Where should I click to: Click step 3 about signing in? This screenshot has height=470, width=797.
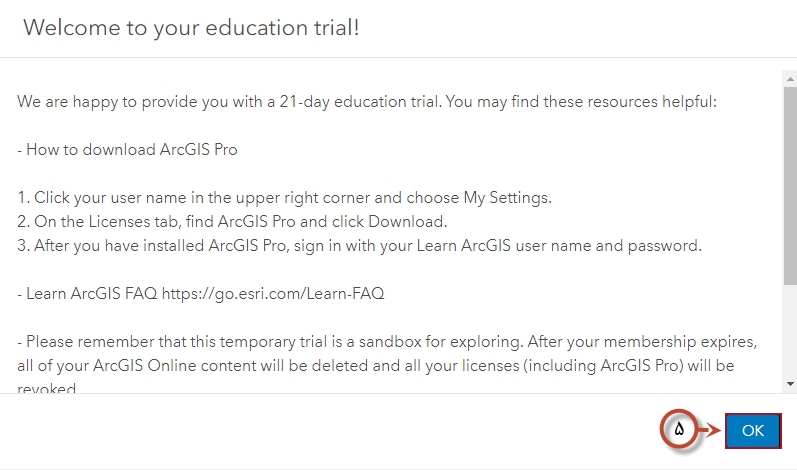pyautogui.click(x=360, y=246)
